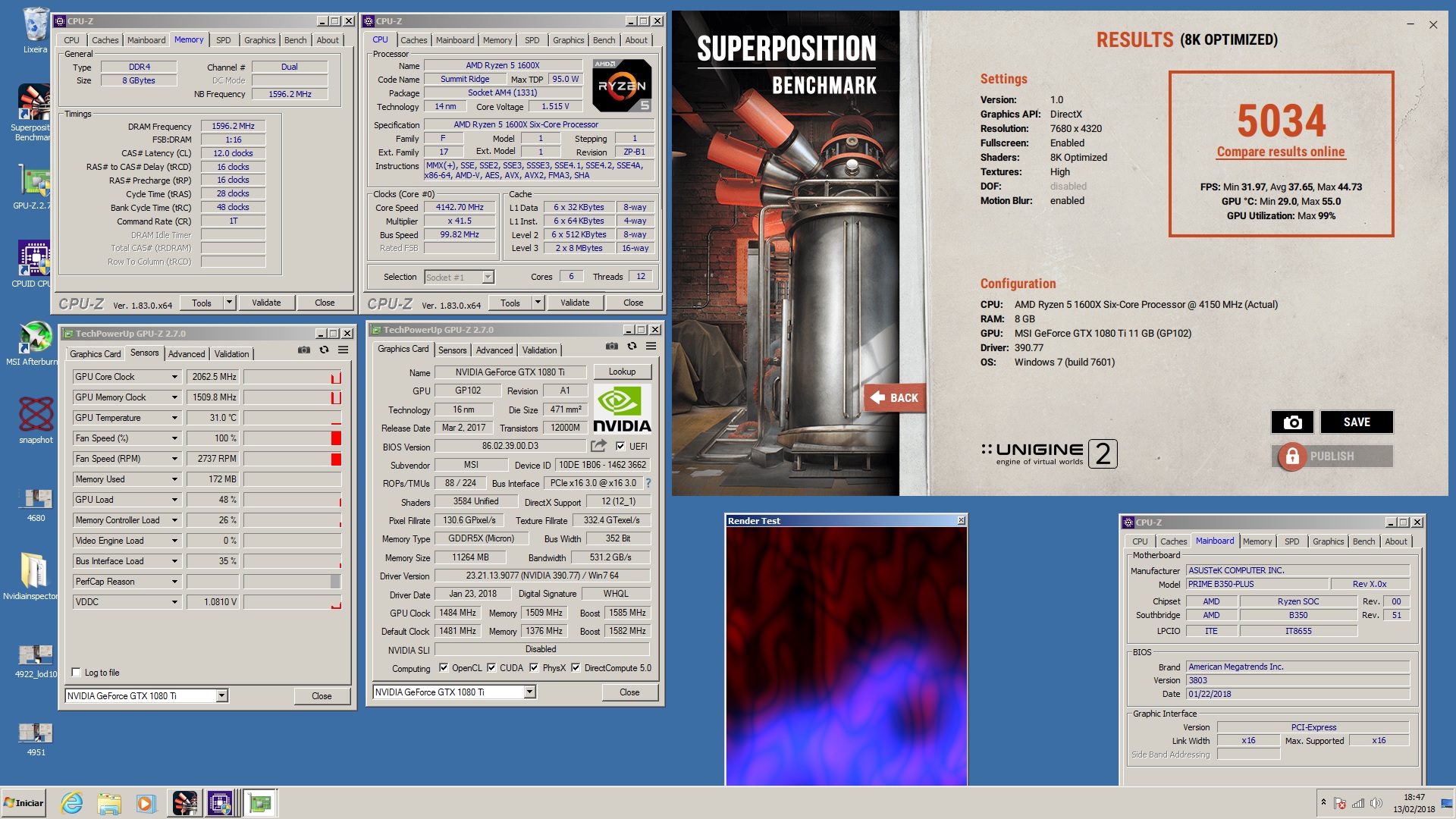This screenshot has width=1456, height=819.
Task: Click Superposition taskbar icon
Action: coord(185,803)
